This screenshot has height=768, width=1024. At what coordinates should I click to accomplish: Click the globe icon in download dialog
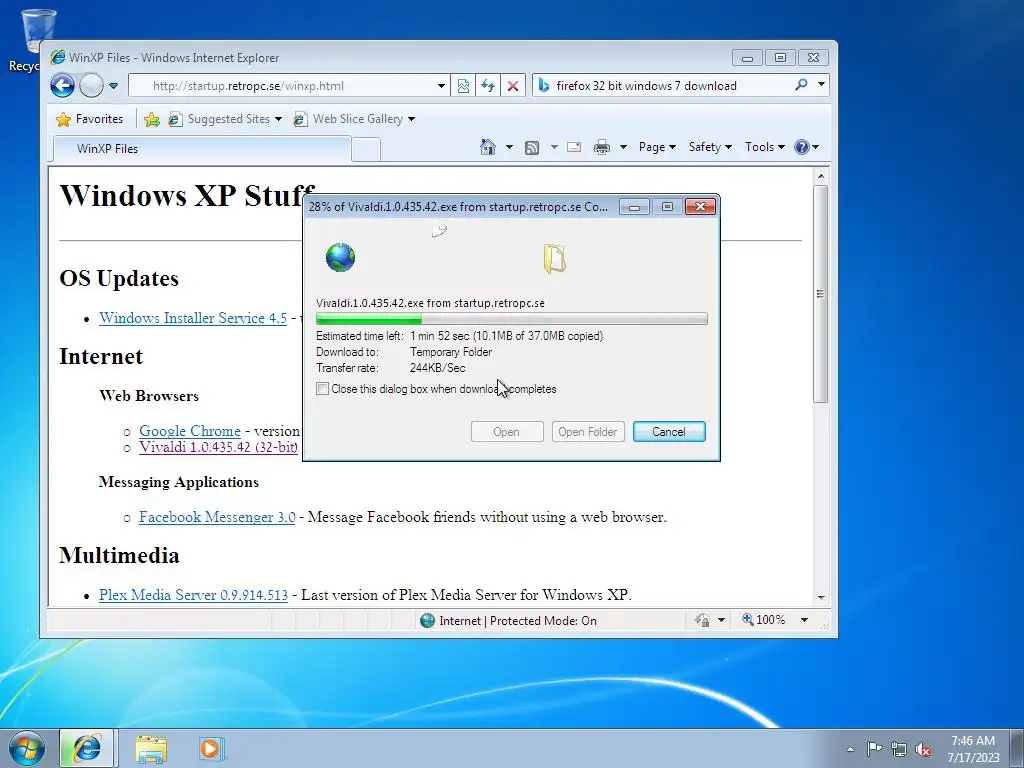(x=340, y=257)
